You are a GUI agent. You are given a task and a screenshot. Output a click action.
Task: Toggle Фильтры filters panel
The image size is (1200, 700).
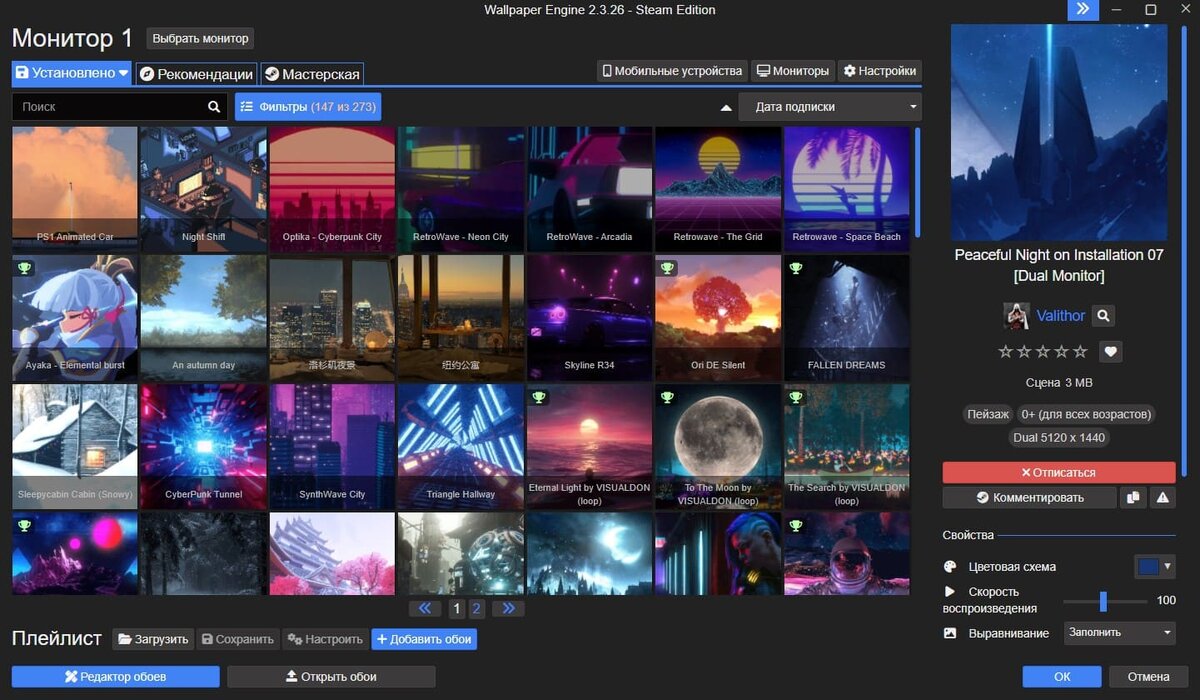[308, 107]
